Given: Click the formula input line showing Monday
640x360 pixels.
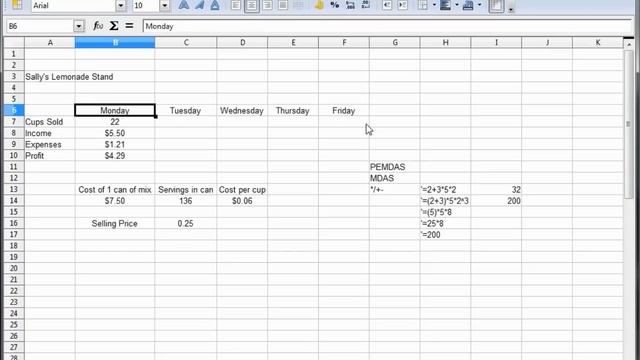Looking at the screenshot, I should coord(387,26).
